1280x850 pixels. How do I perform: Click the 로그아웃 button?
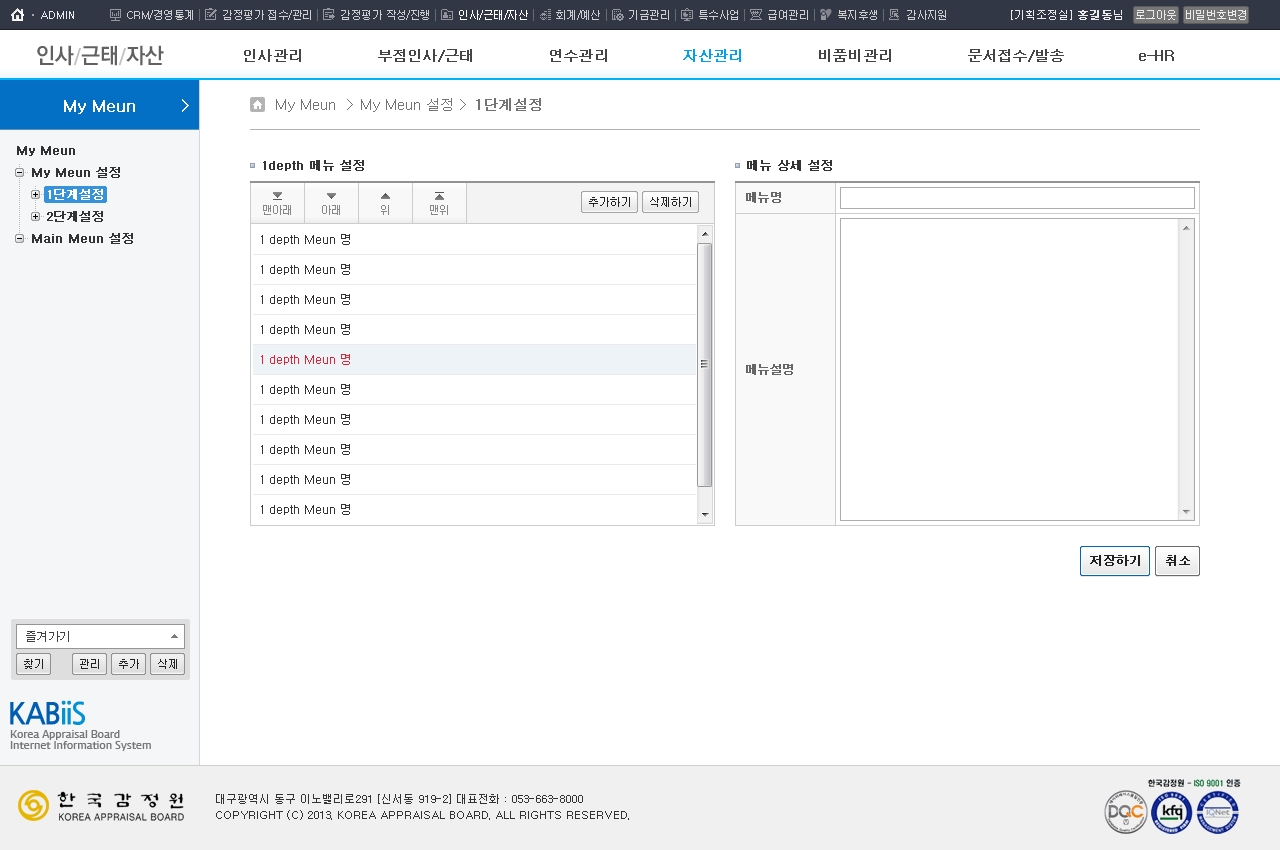pyautogui.click(x=1155, y=15)
